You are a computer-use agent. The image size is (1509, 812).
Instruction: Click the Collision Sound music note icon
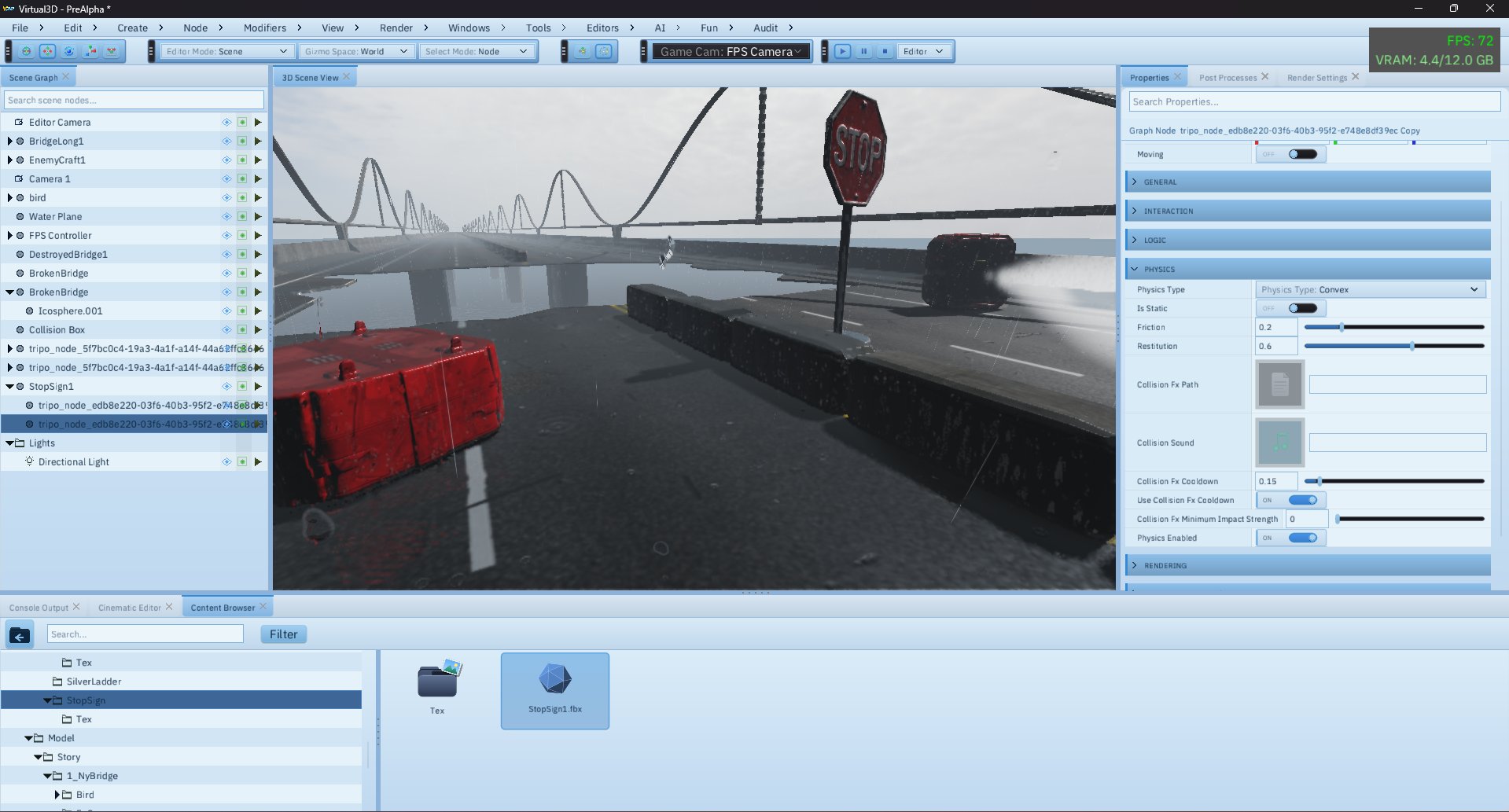pyautogui.click(x=1279, y=443)
